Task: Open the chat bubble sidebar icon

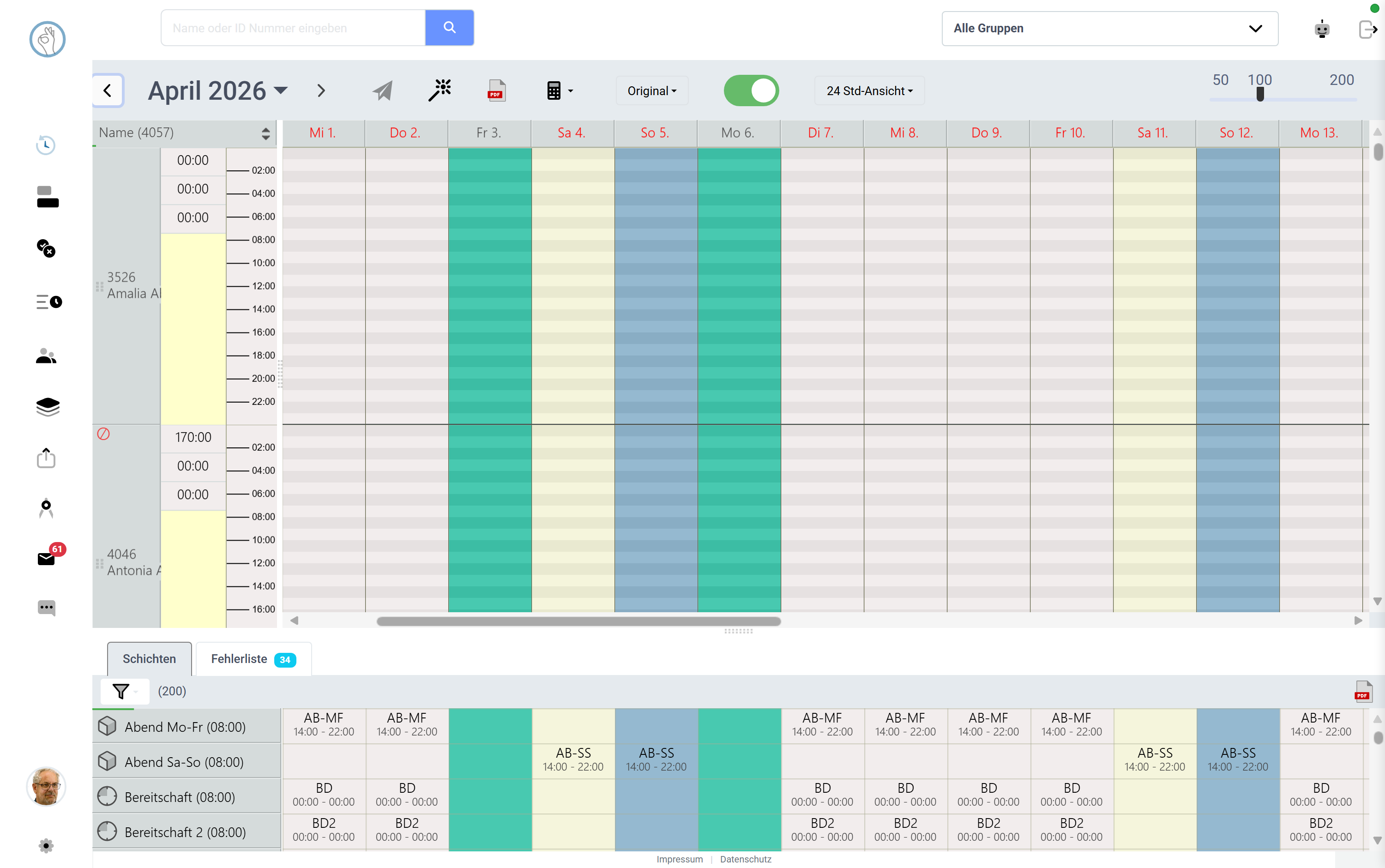Action: [47, 608]
